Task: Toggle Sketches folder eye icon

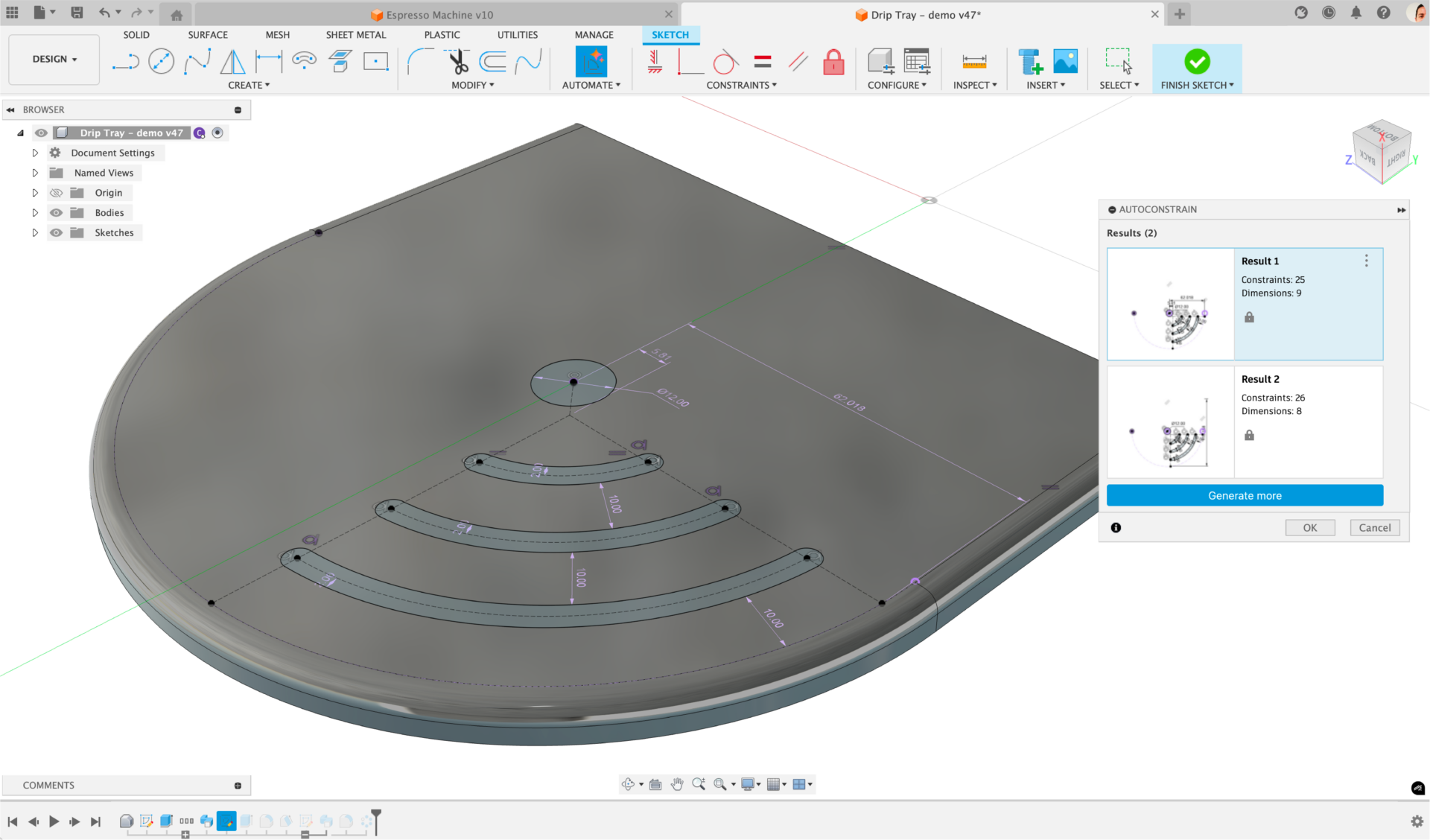Action: point(56,233)
